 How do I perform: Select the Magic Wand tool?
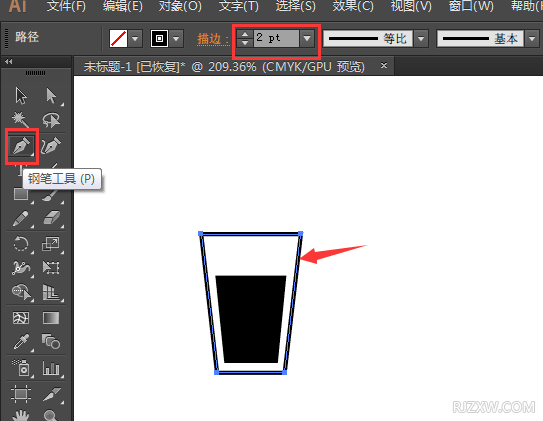tap(20, 120)
